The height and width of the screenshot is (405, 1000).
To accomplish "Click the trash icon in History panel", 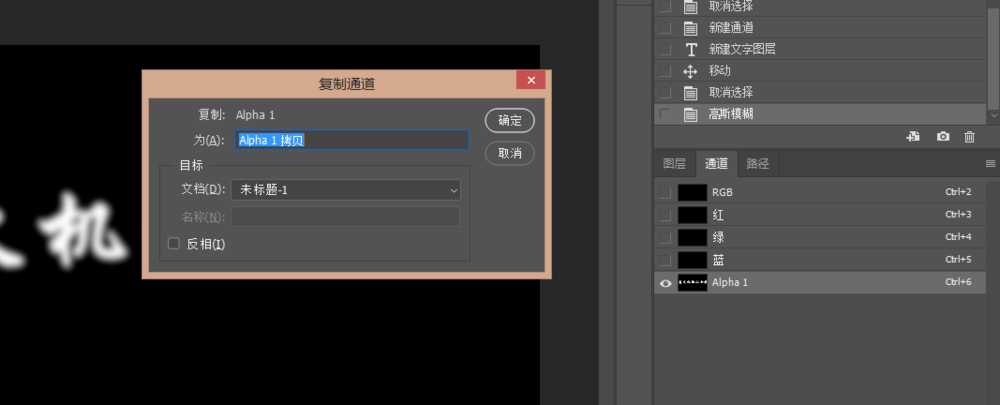I will [x=969, y=136].
